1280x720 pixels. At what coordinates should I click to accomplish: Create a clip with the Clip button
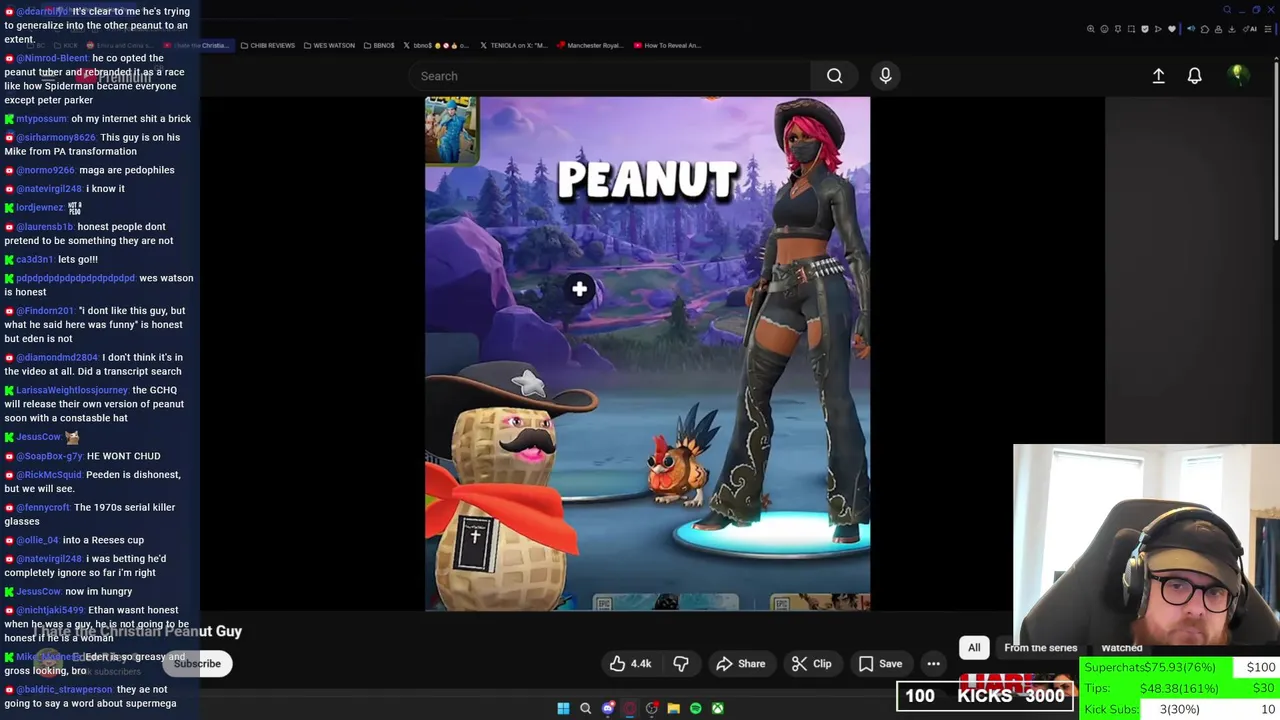(x=811, y=664)
